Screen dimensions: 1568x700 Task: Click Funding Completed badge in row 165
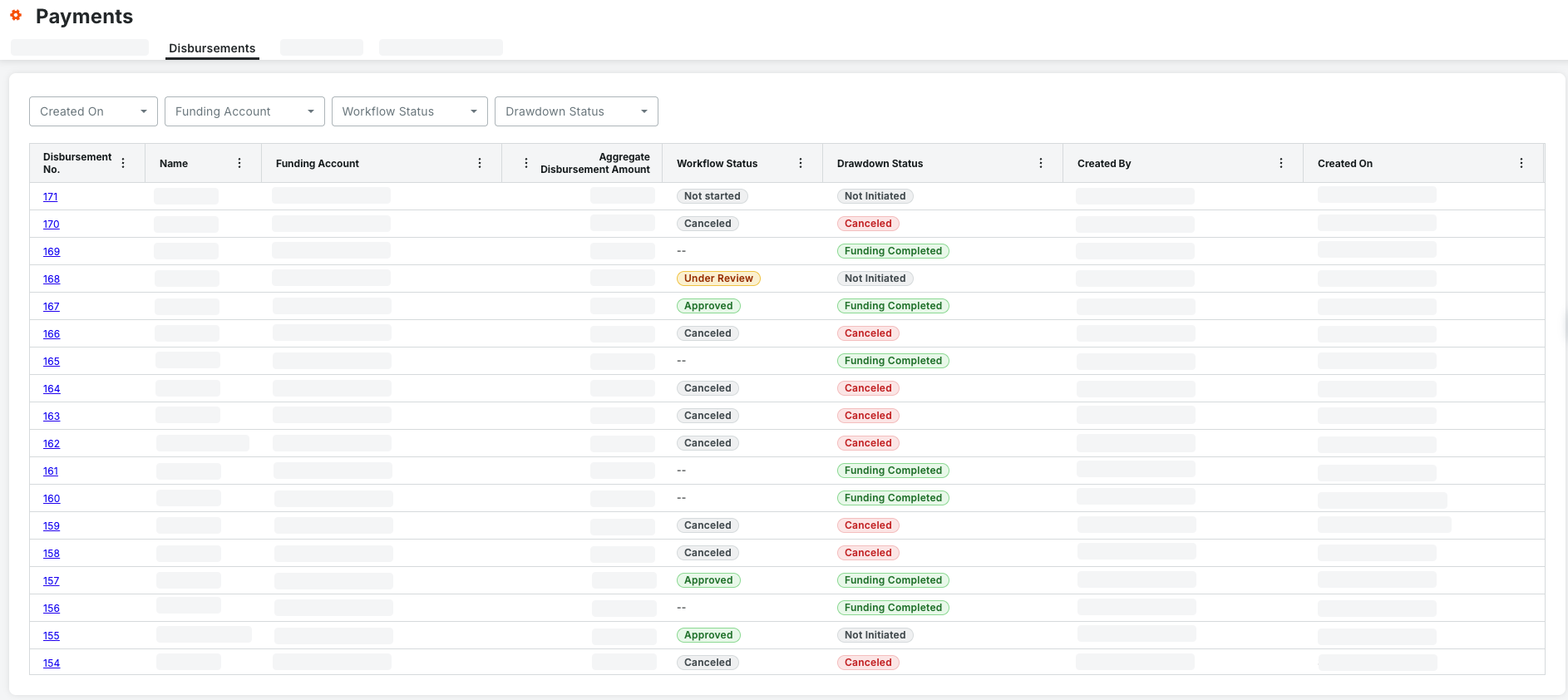pos(893,361)
